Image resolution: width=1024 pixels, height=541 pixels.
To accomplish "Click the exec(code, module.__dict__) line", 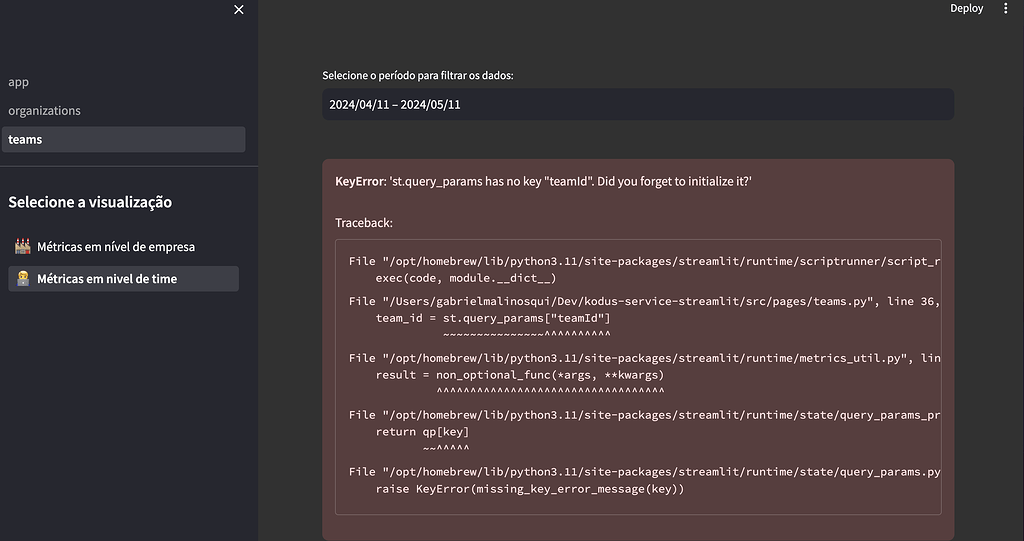I will click(465, 278).
